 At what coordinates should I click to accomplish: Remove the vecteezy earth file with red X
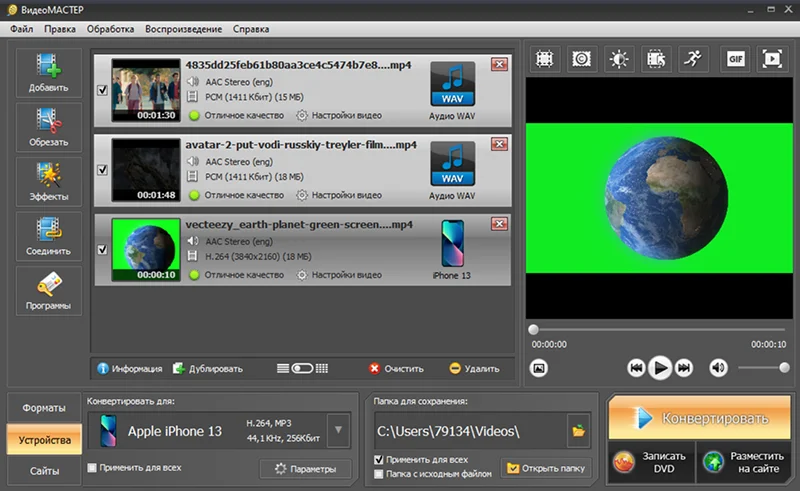click(499, 224)
